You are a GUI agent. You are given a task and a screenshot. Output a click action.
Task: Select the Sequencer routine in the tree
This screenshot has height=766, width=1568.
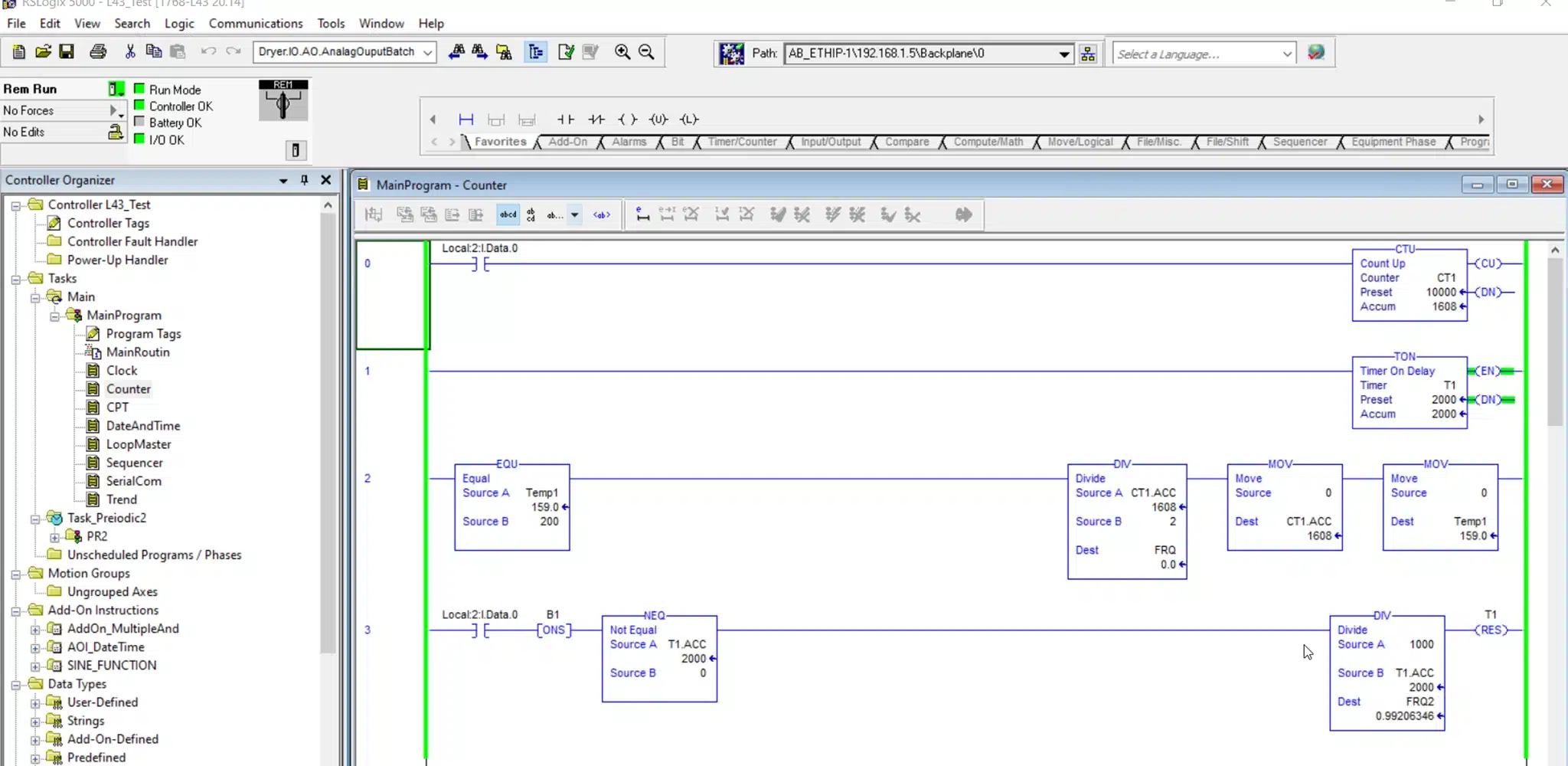(134, 463)
